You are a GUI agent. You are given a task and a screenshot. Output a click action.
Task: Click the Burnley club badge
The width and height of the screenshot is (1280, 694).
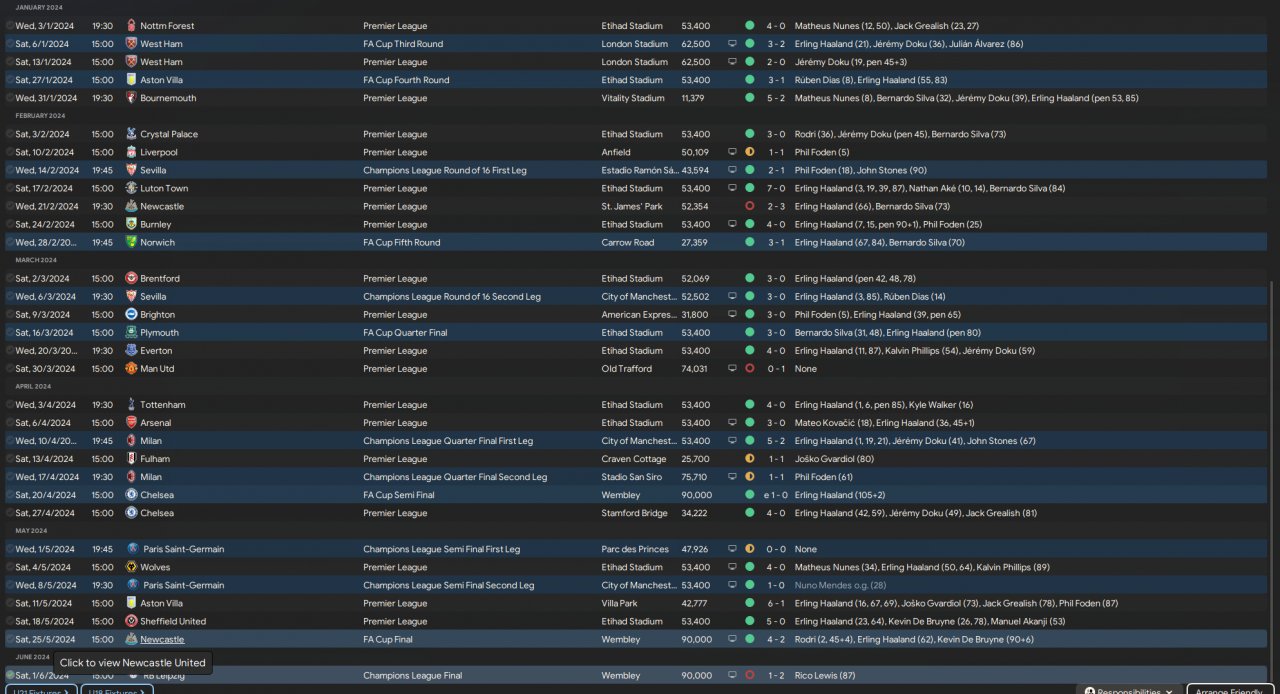point(131,224)
